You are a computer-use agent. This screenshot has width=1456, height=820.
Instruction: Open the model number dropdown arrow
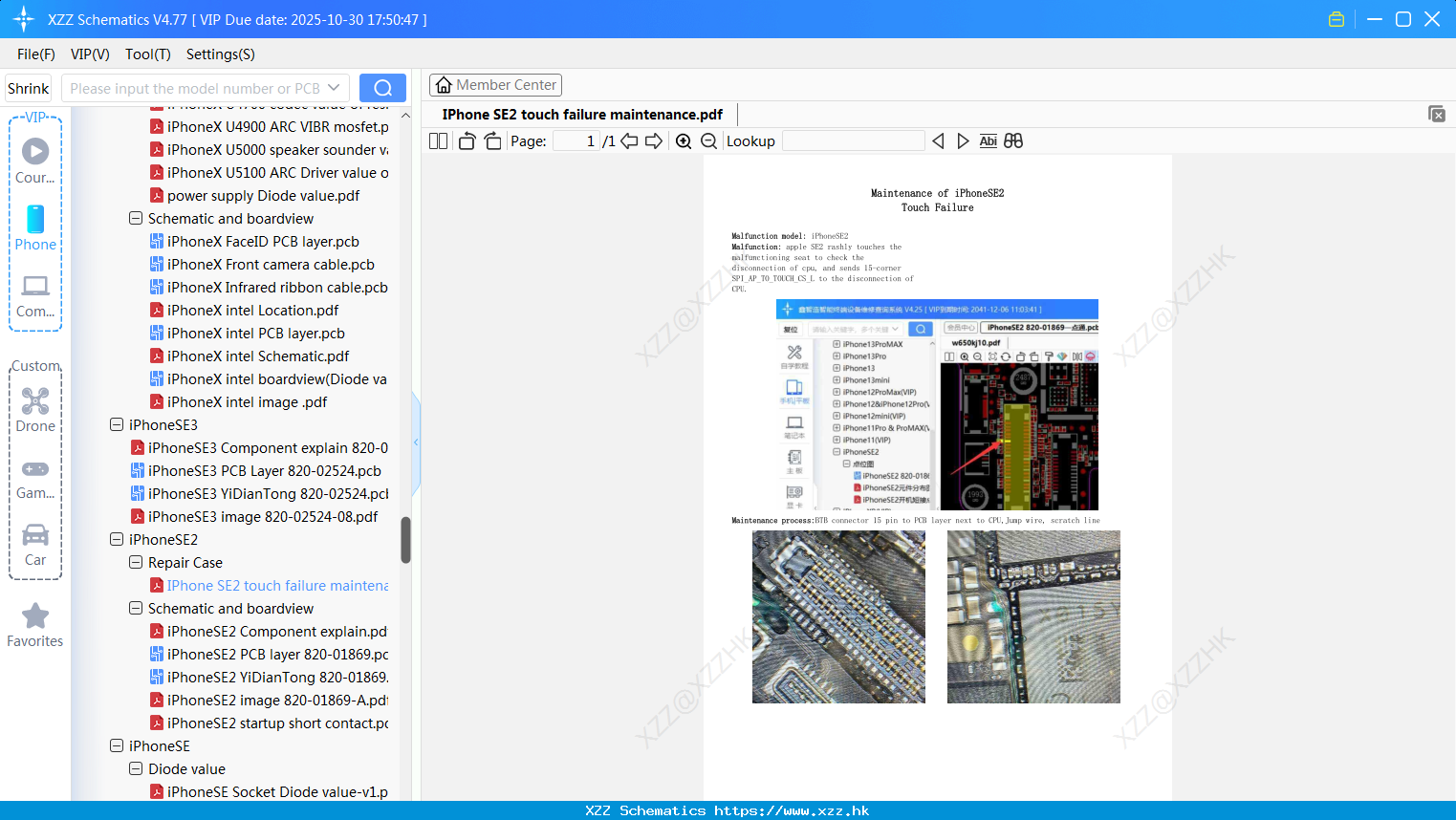click(x=334, y=88)
